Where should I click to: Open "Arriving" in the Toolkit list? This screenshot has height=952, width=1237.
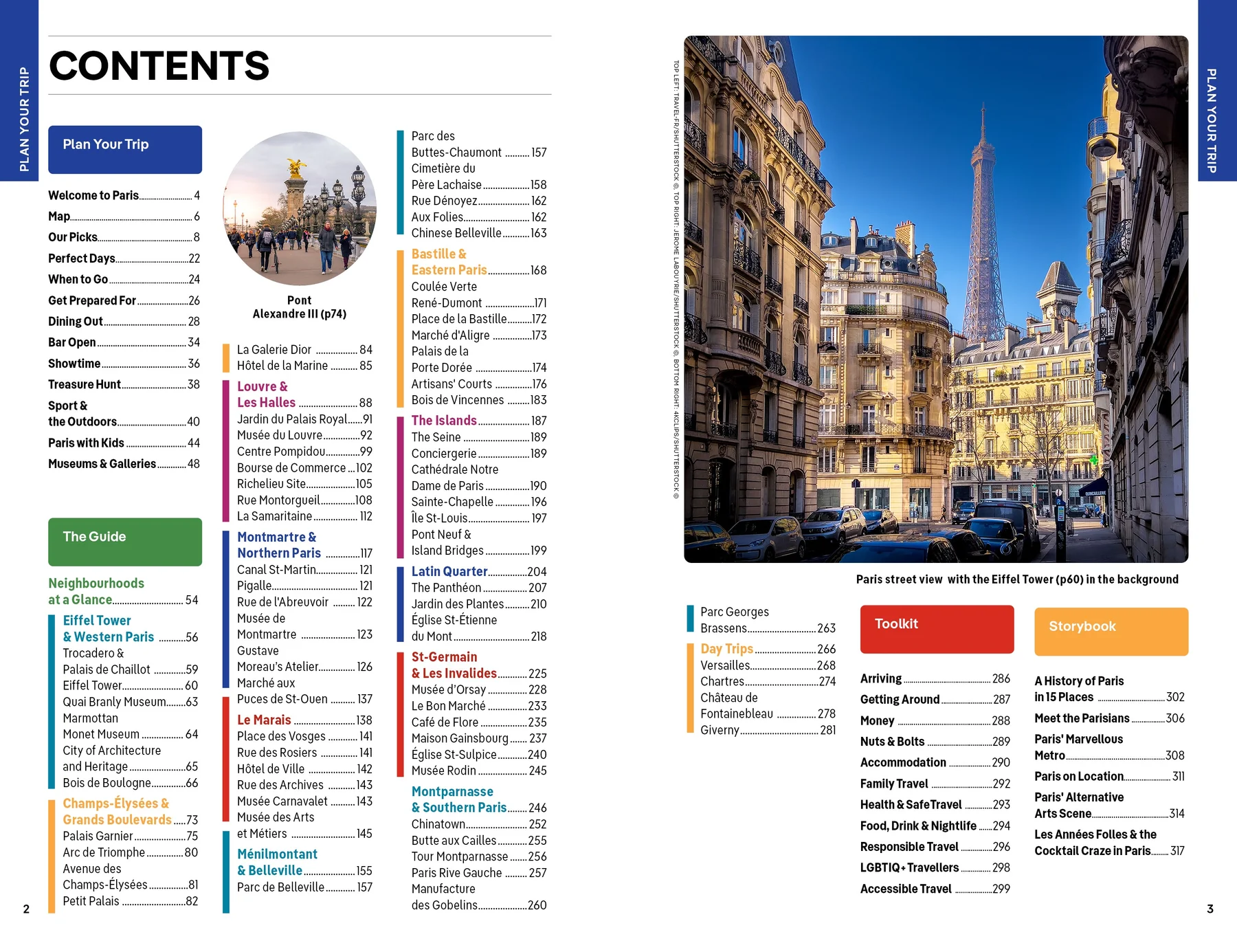[x=882, y=678]
